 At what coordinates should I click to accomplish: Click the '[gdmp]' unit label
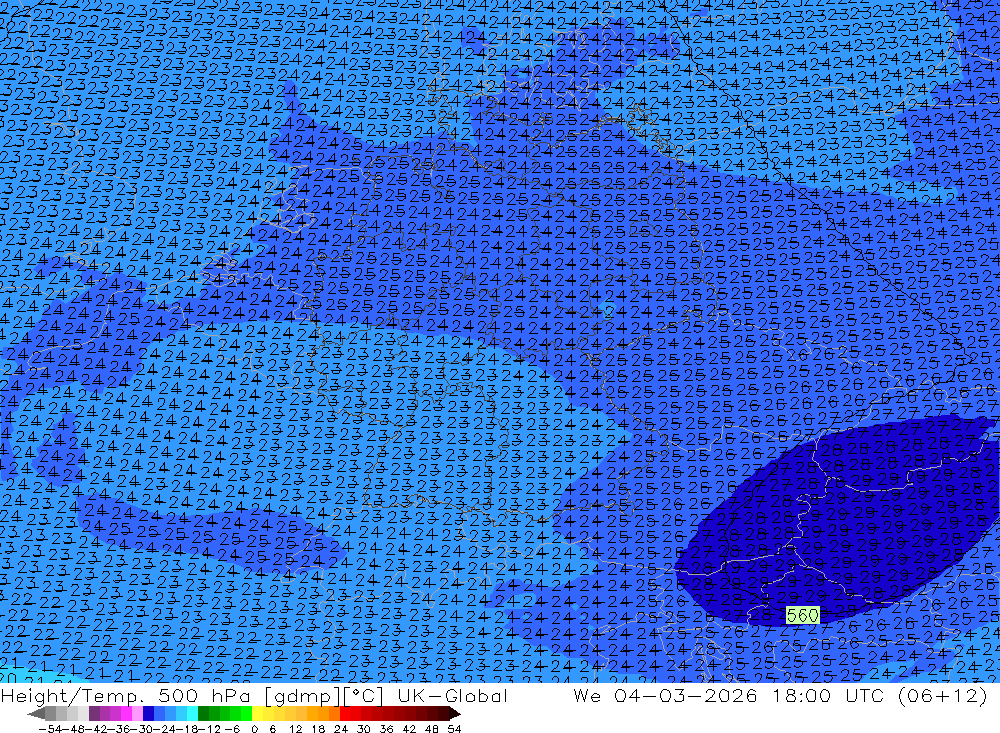pos(303,695)
